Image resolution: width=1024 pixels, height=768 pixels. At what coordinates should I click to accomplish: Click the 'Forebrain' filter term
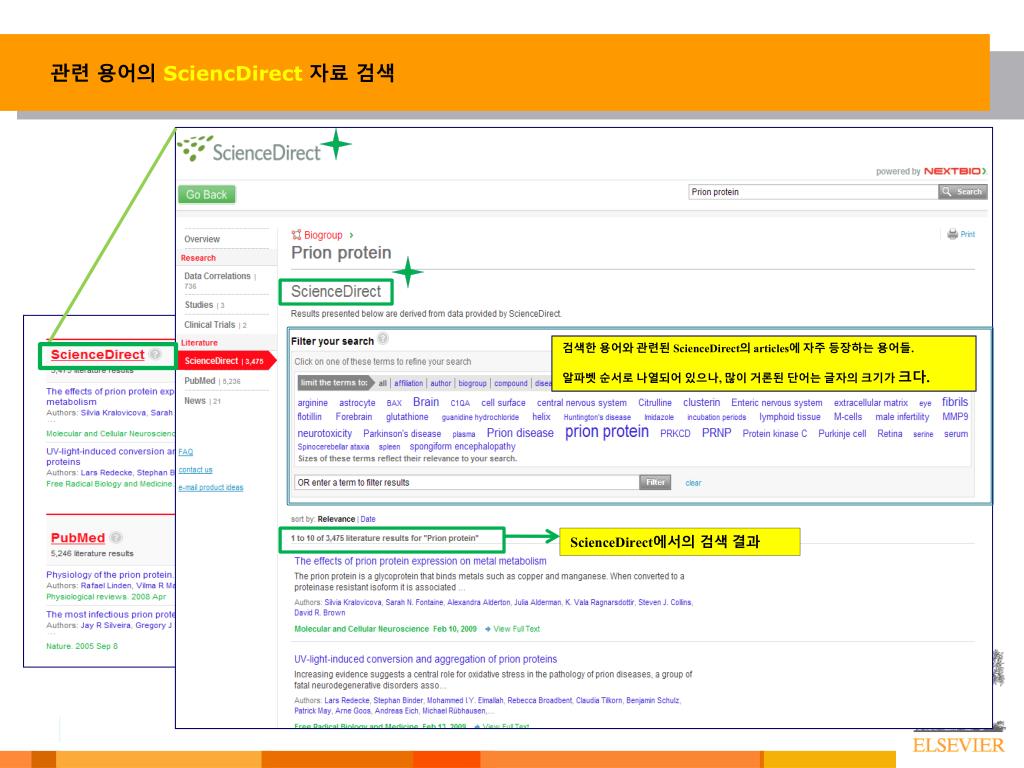354,417
